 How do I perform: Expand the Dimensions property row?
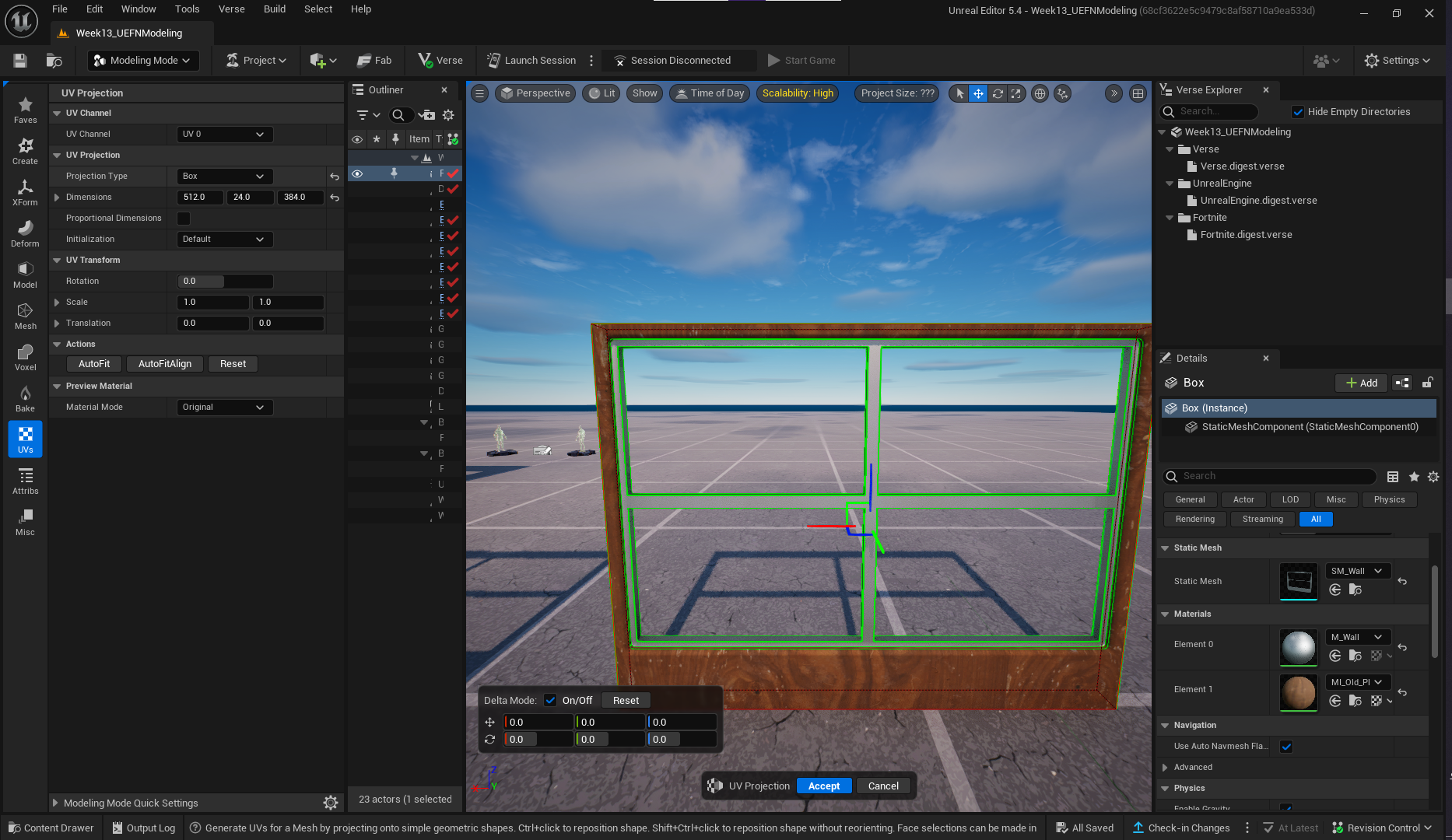coord(57,198)
